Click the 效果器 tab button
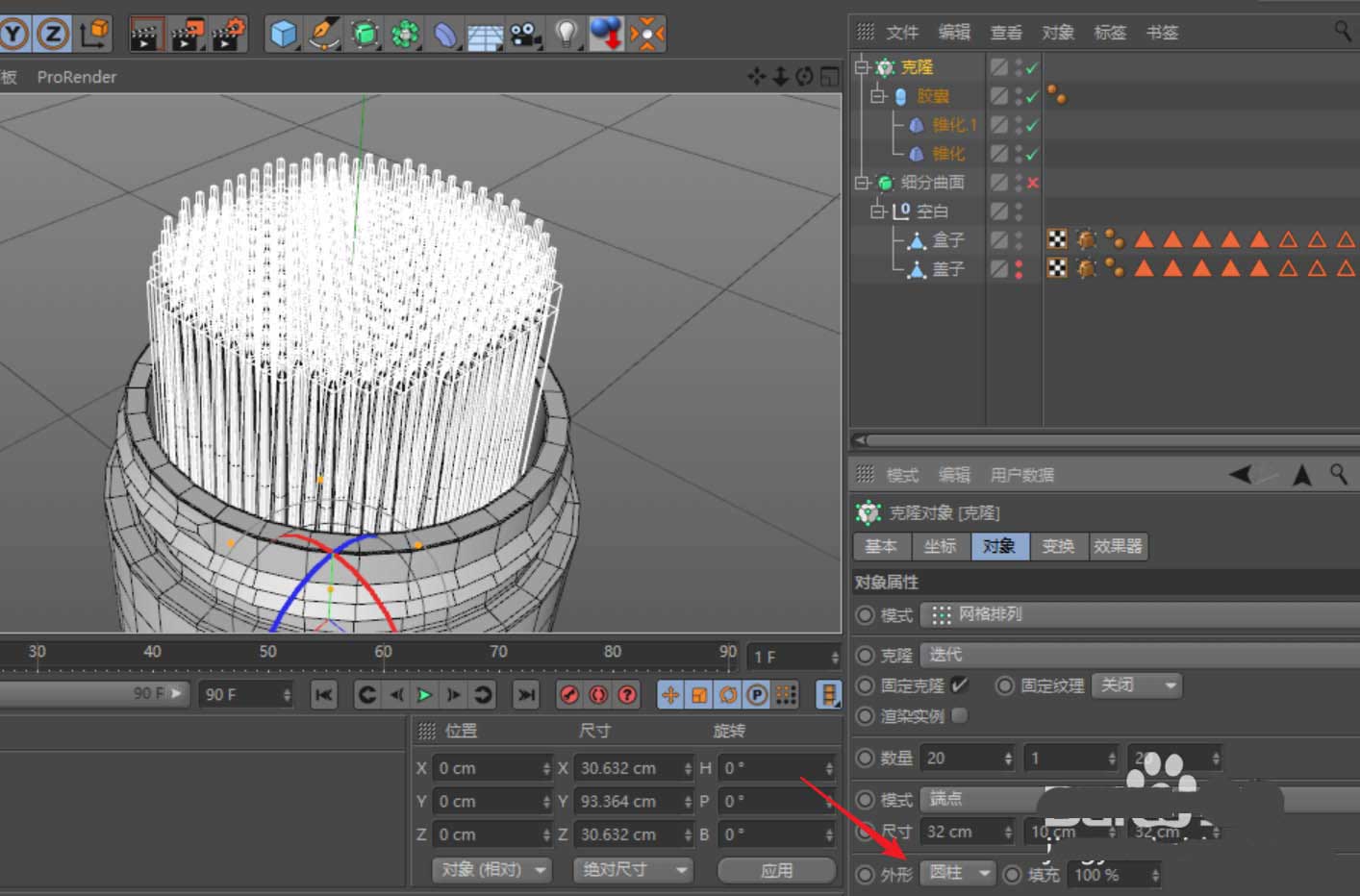Viewport: 1360px width, 896px height. click(x=1118, y=546)
